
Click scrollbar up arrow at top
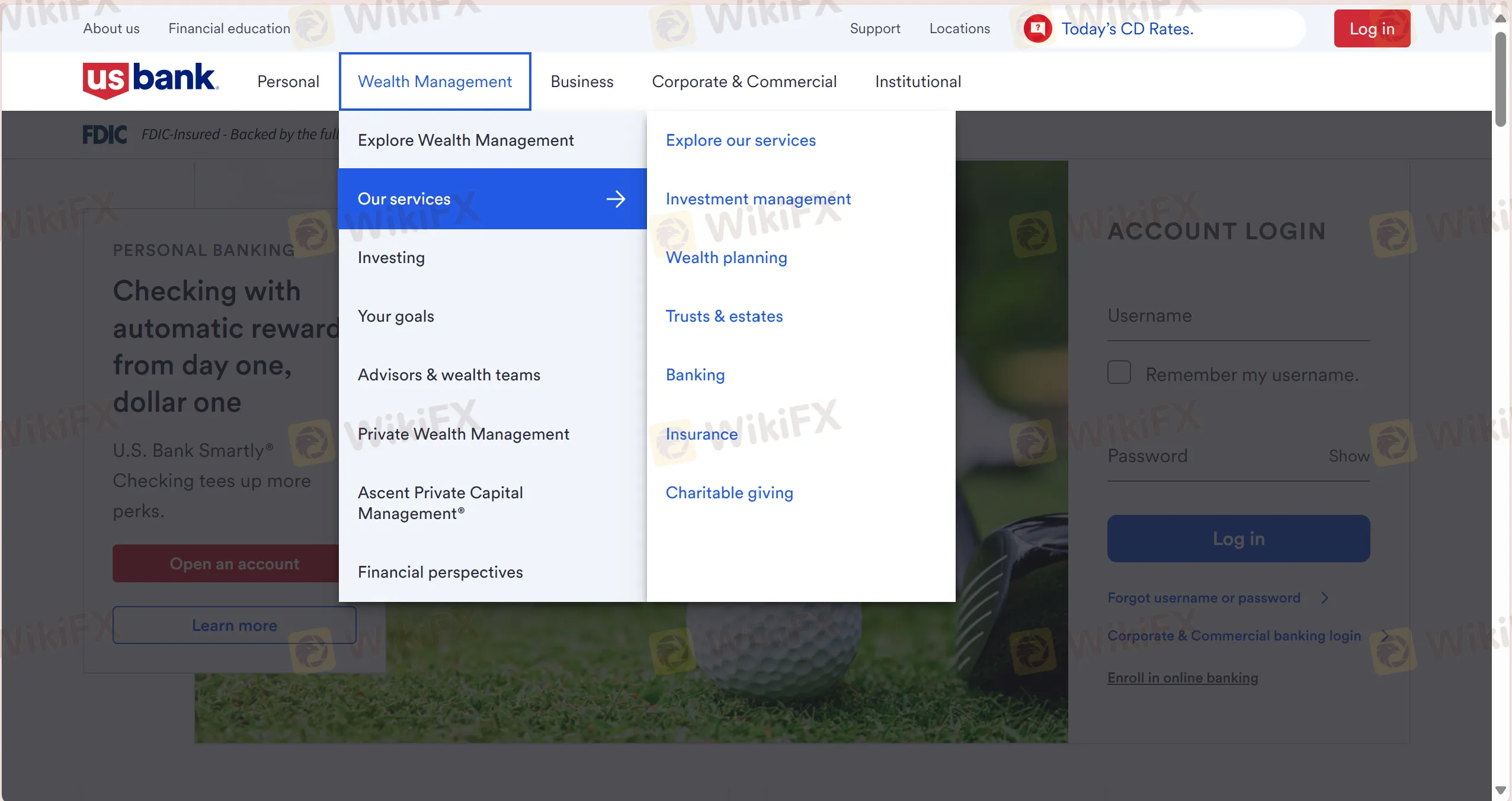coord(1501,18)
